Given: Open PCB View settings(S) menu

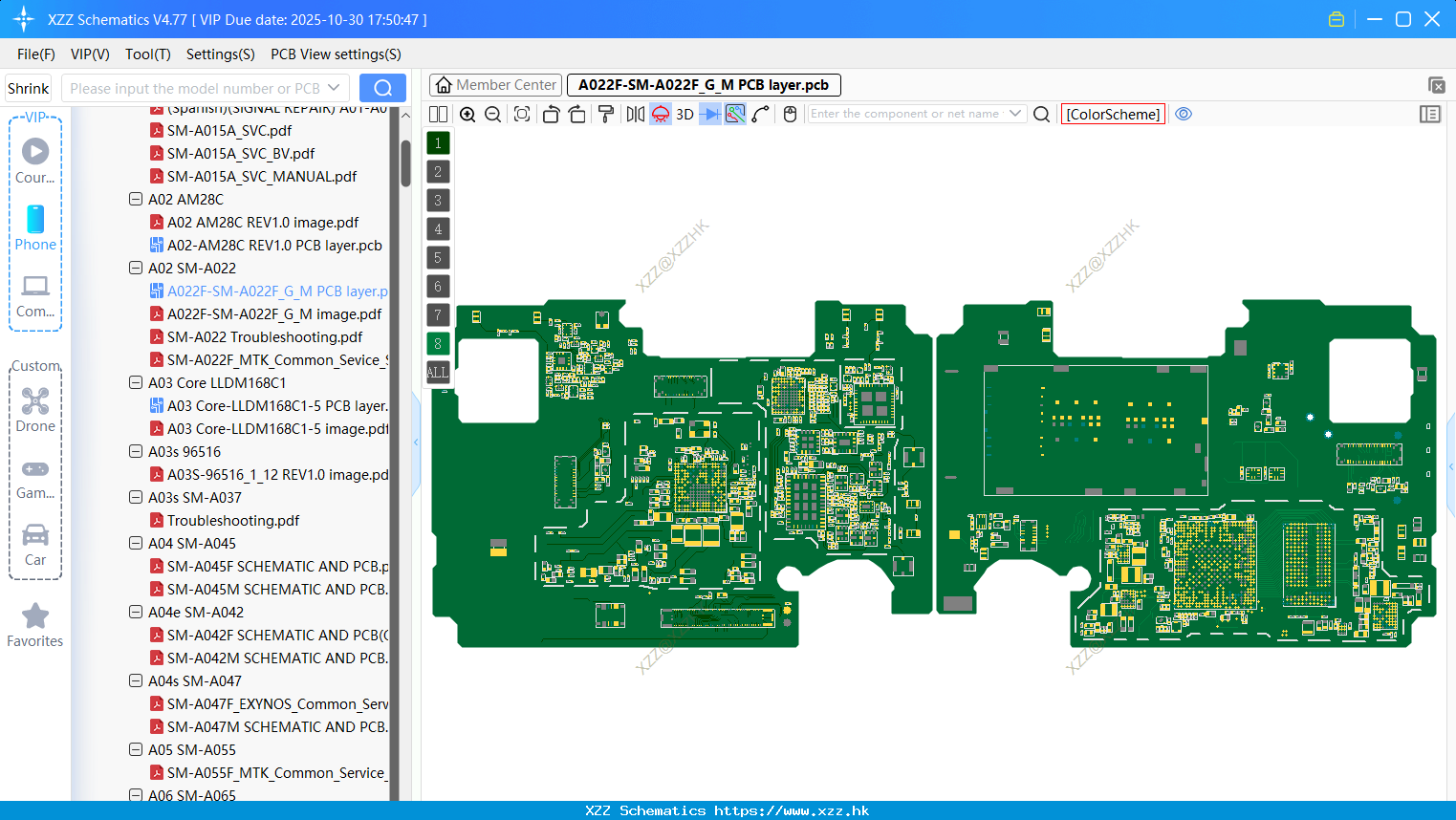Looking at the screenshot, I should [336, 54].
